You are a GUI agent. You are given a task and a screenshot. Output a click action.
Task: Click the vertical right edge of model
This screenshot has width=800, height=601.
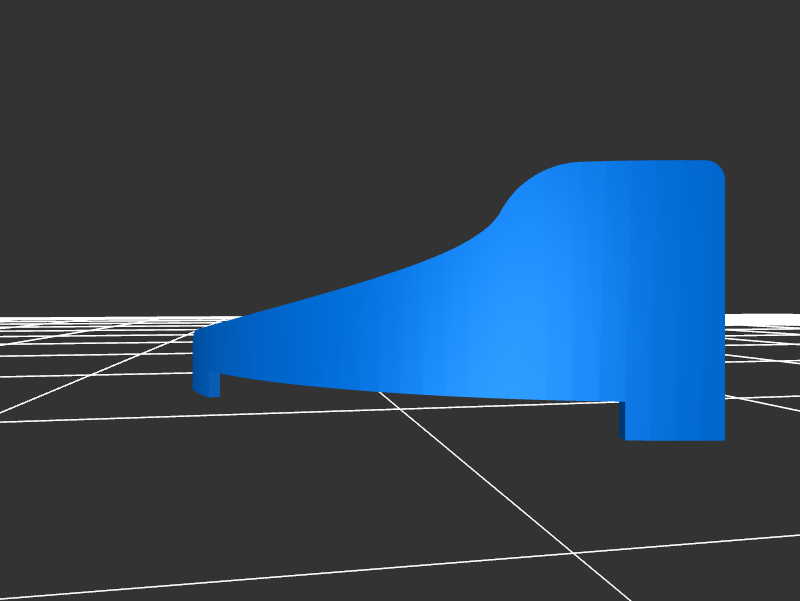pos(723,300)
